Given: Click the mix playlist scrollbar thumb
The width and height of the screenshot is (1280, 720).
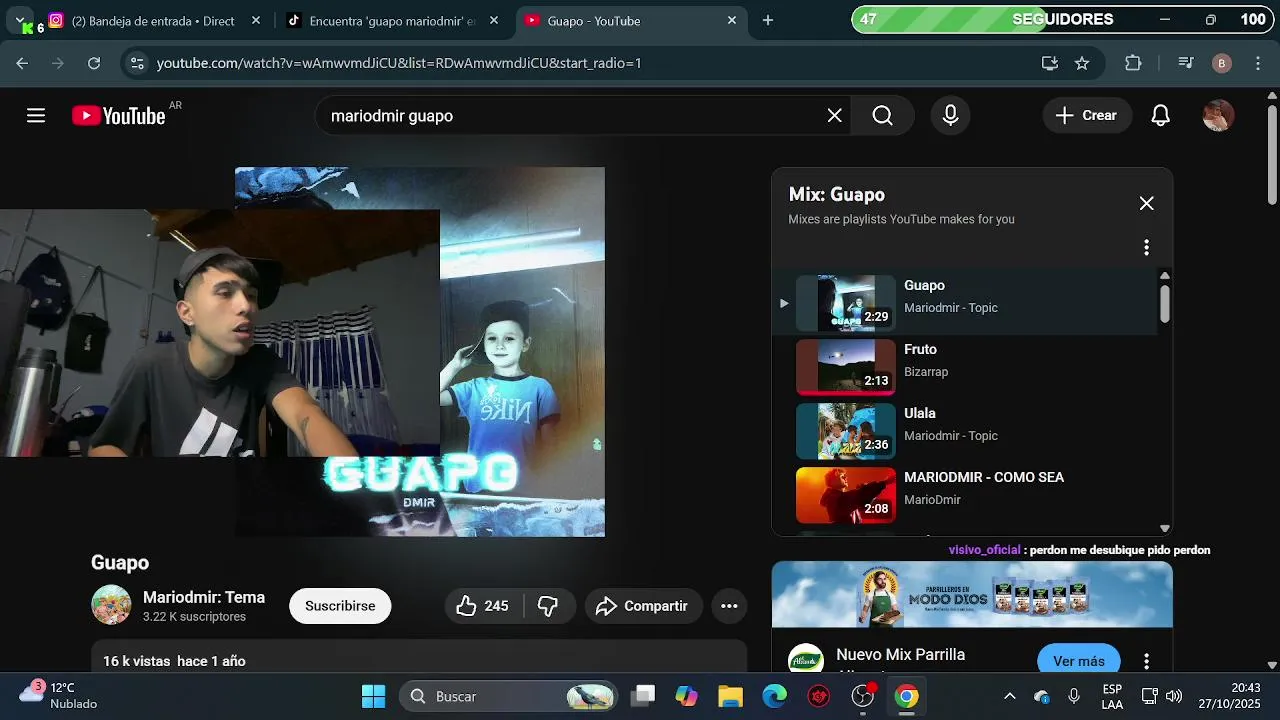Looking at the screenshot, I should pos(1165,303).
